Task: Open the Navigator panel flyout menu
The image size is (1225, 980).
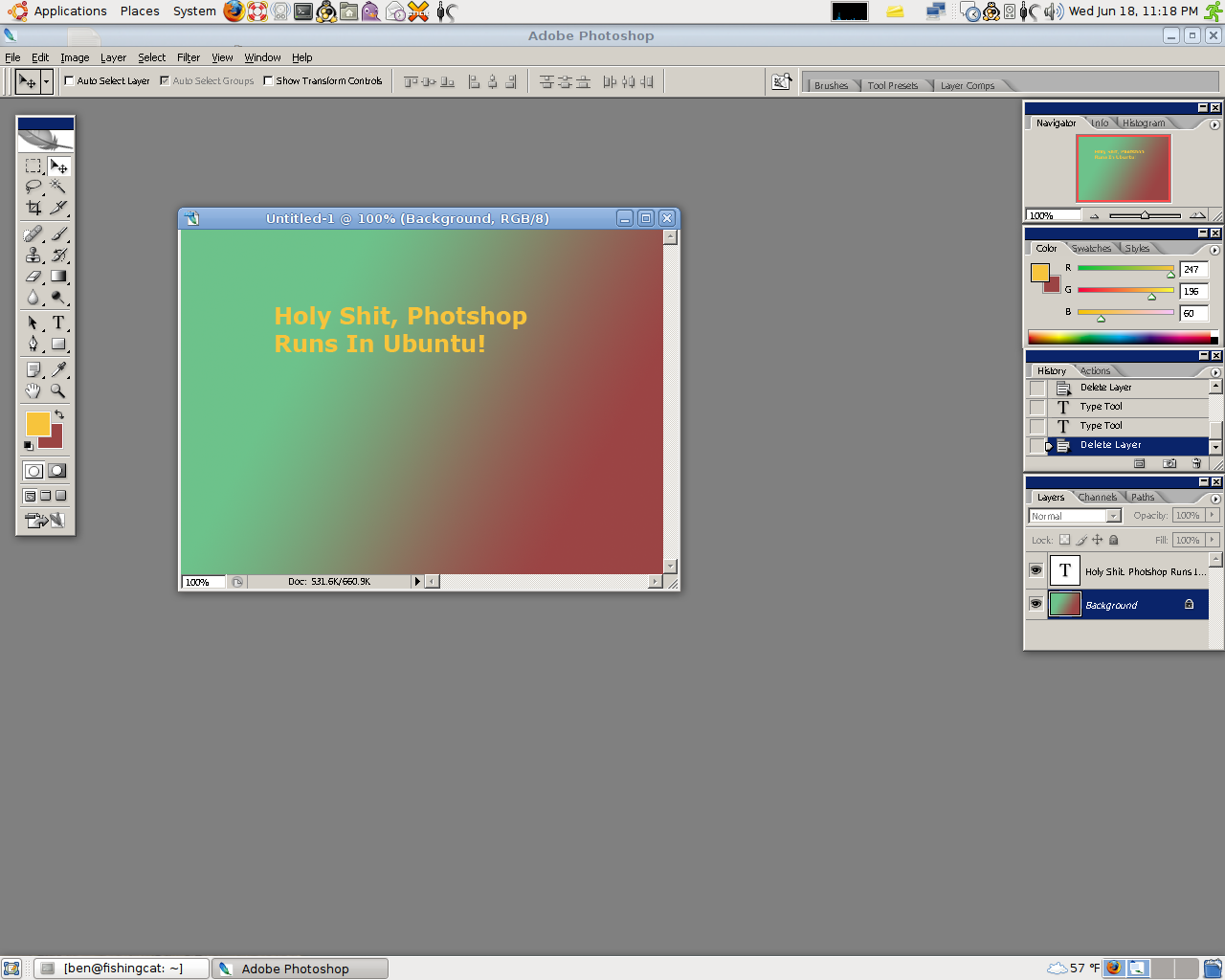Action: click(1214, 124)
